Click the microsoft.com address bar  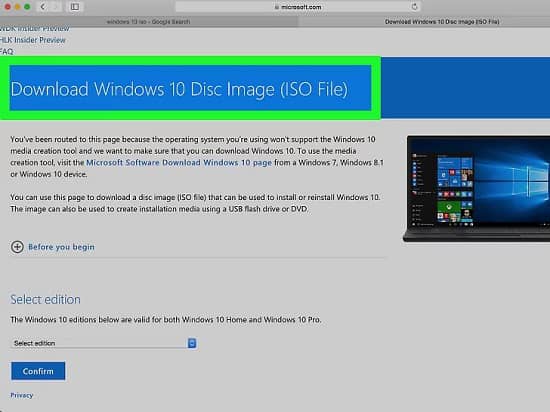[298, 7]
